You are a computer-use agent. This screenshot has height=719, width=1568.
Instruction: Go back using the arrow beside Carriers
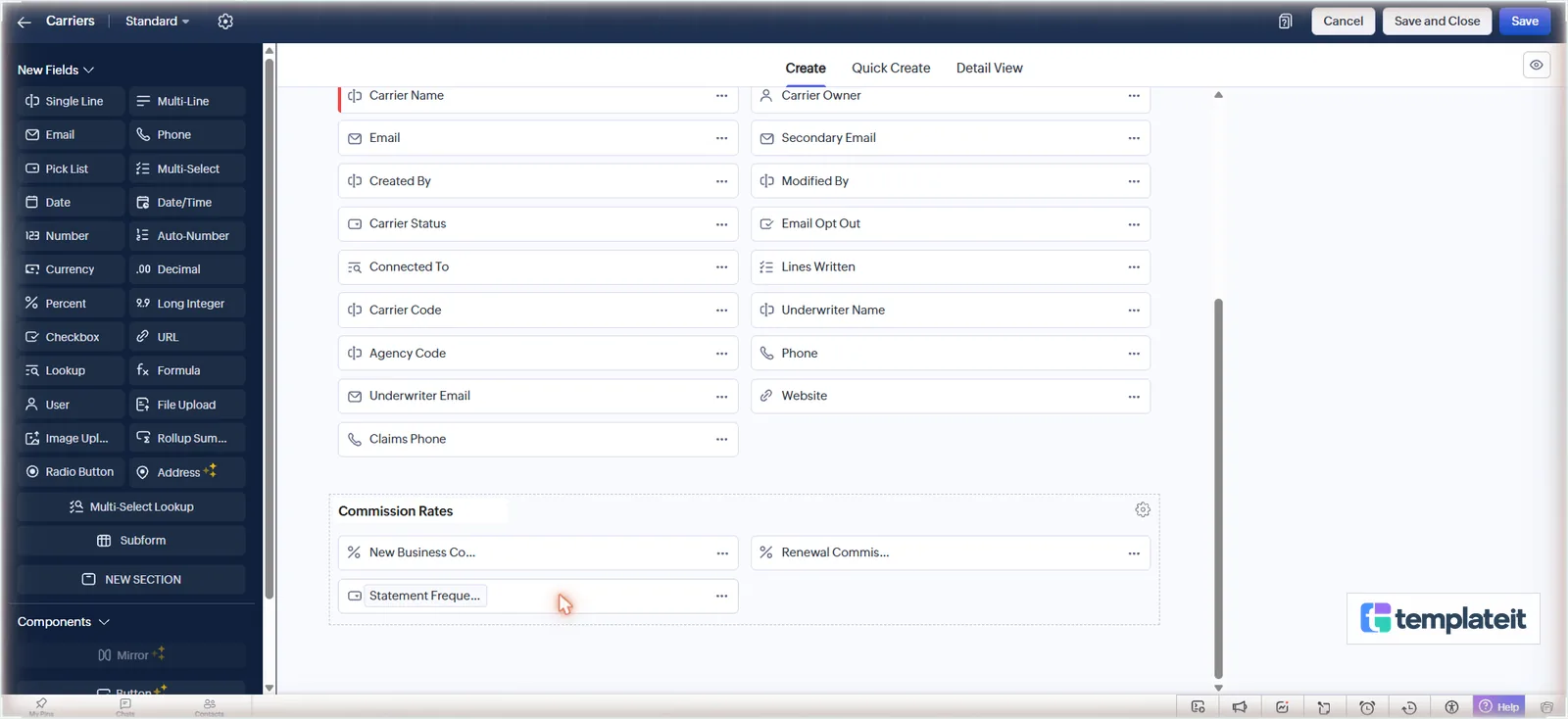24,22
